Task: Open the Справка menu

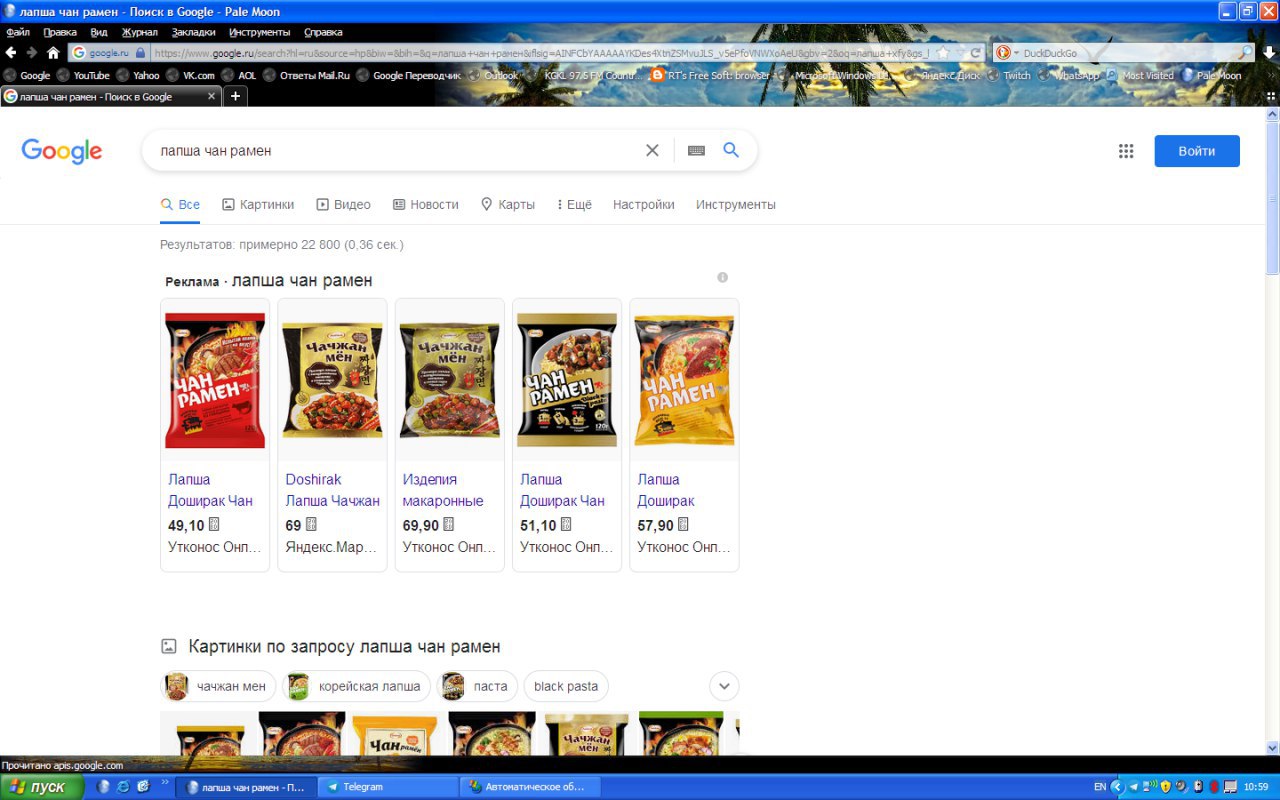Action: tap(323, 32)
